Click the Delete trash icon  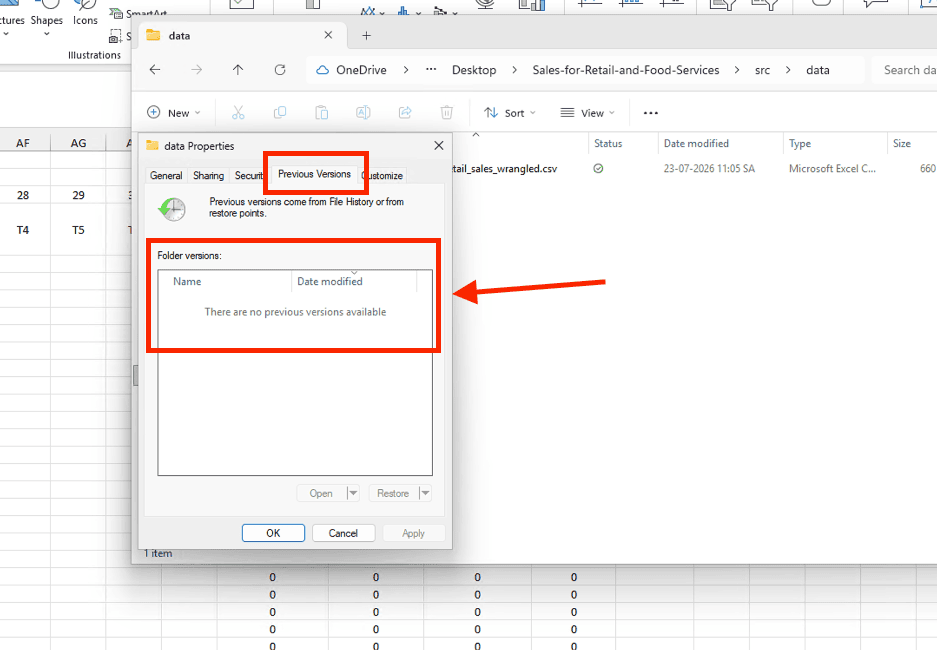tap(446, 112)
